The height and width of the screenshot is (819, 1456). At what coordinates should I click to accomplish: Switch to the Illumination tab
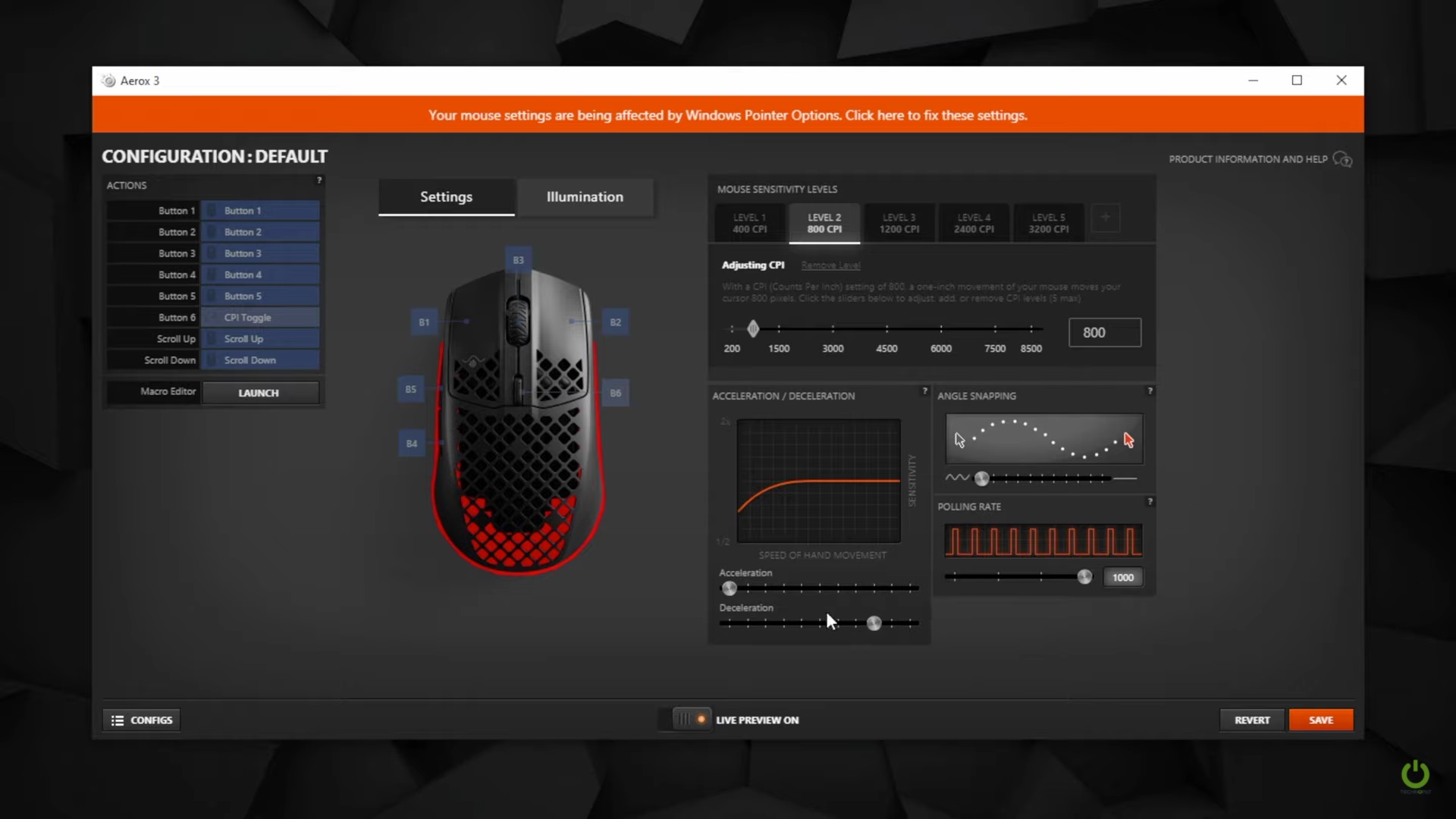click(x=585, y=197)
